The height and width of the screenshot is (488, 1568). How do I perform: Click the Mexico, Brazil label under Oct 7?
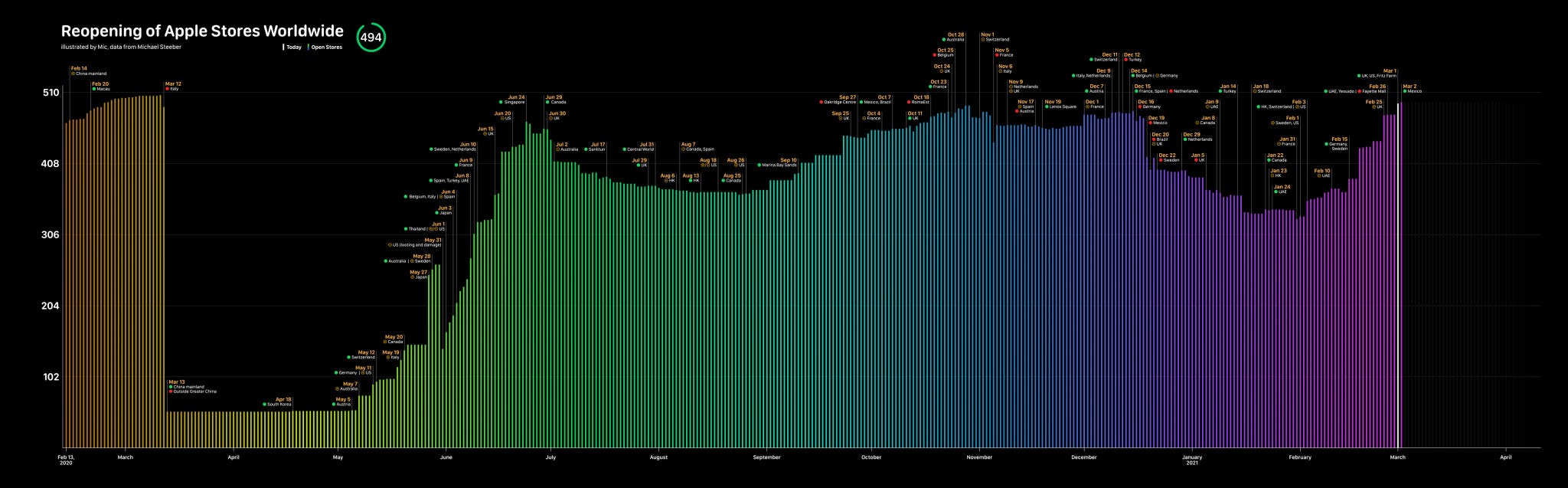877,103
